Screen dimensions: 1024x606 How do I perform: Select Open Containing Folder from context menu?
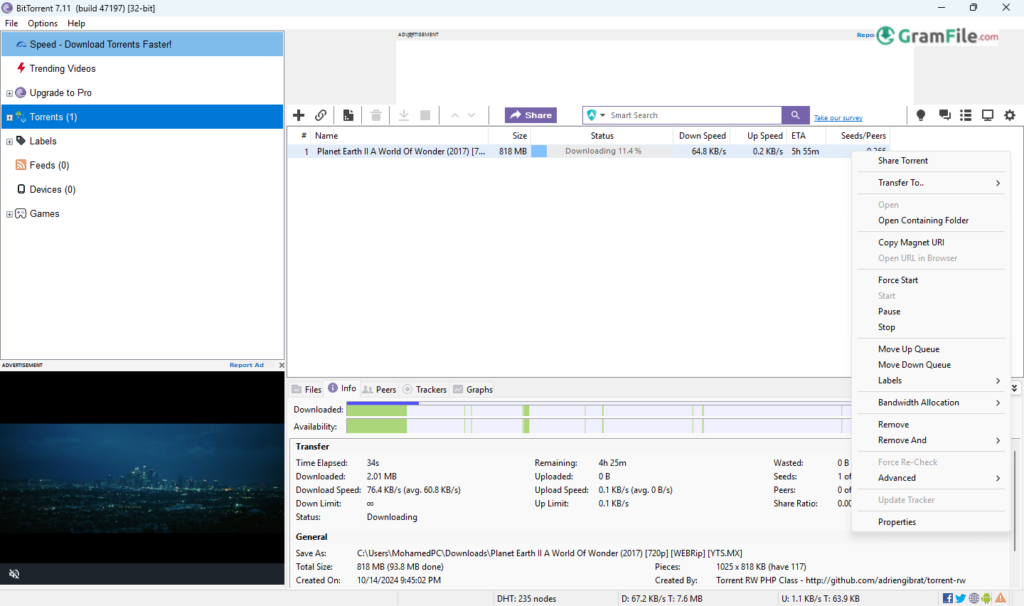[923, 221]
